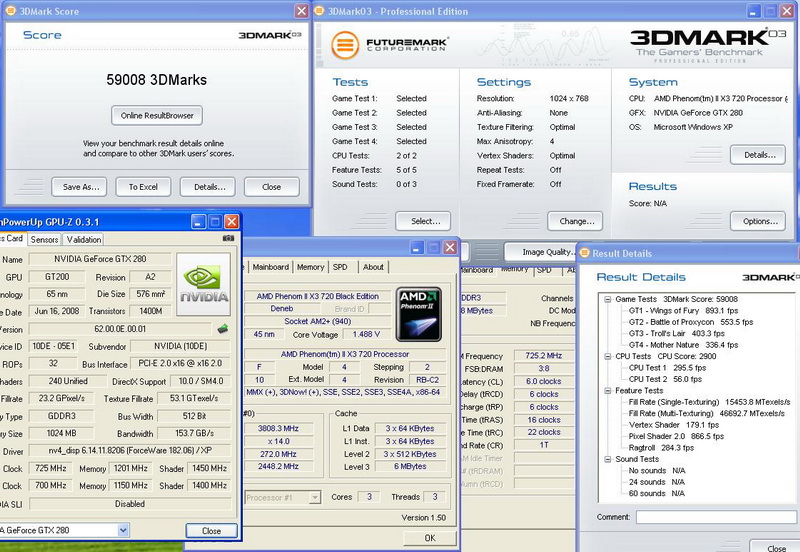800x552 pixels.
Task: Open the SPD tab in CPU-Z
Action: point(340,267)
